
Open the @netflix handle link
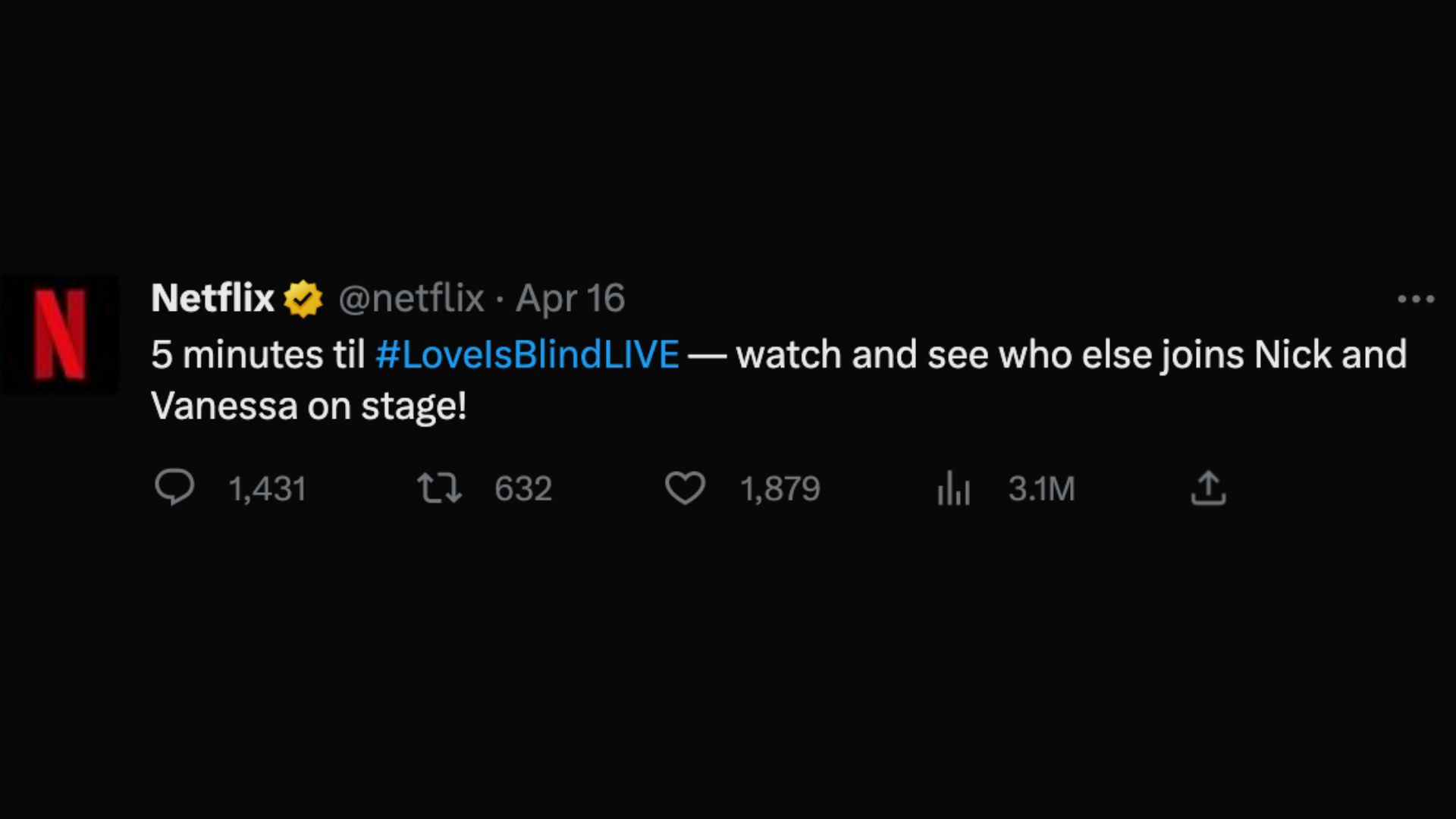(411, 298)
